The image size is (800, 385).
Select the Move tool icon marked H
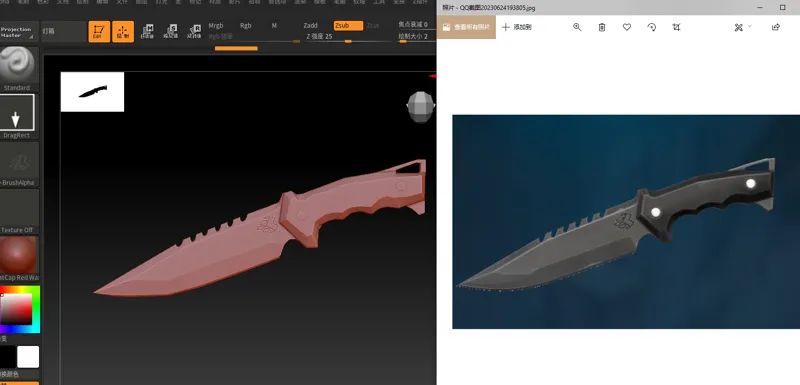147,32
